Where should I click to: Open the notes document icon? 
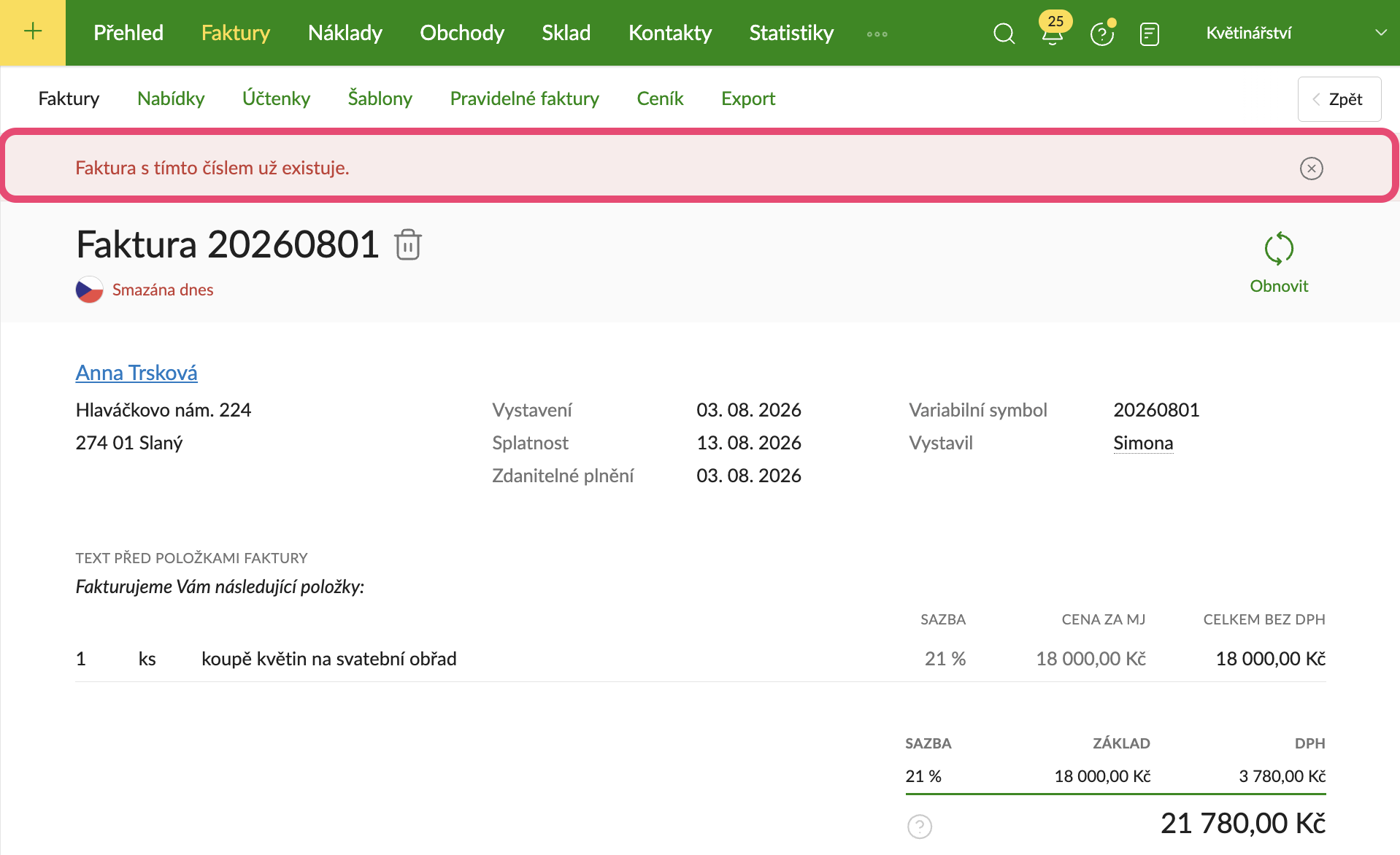pos(1150,34)
